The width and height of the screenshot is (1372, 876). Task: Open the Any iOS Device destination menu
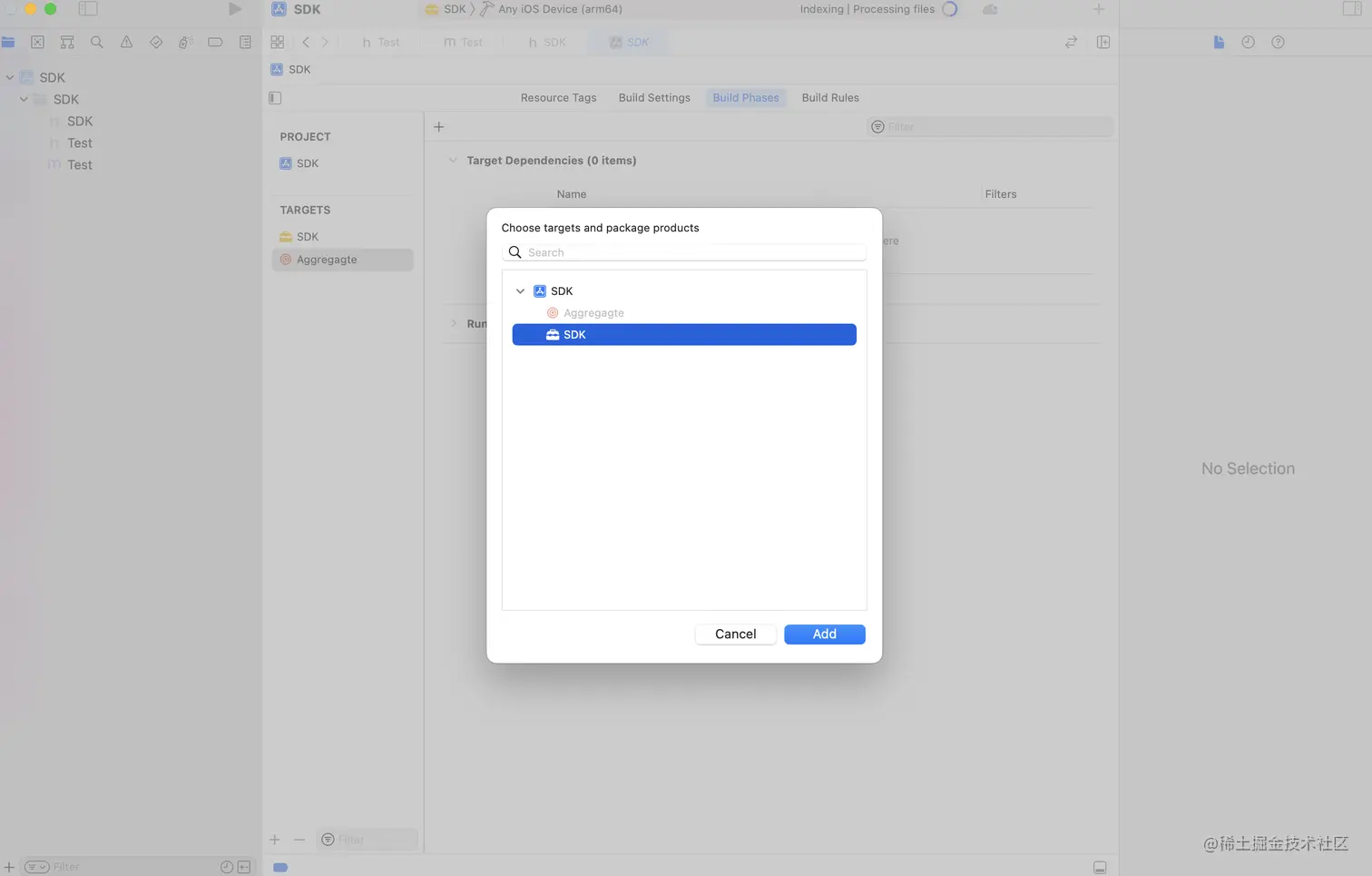coord(552,9)
